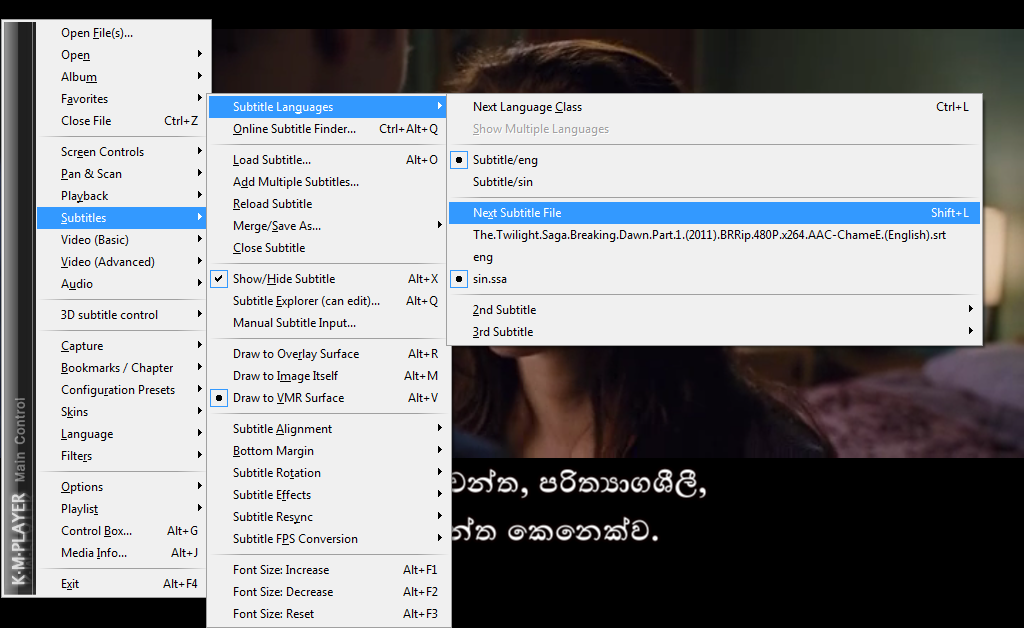Pick the eng subtitle file entry

tap(714, 257)
